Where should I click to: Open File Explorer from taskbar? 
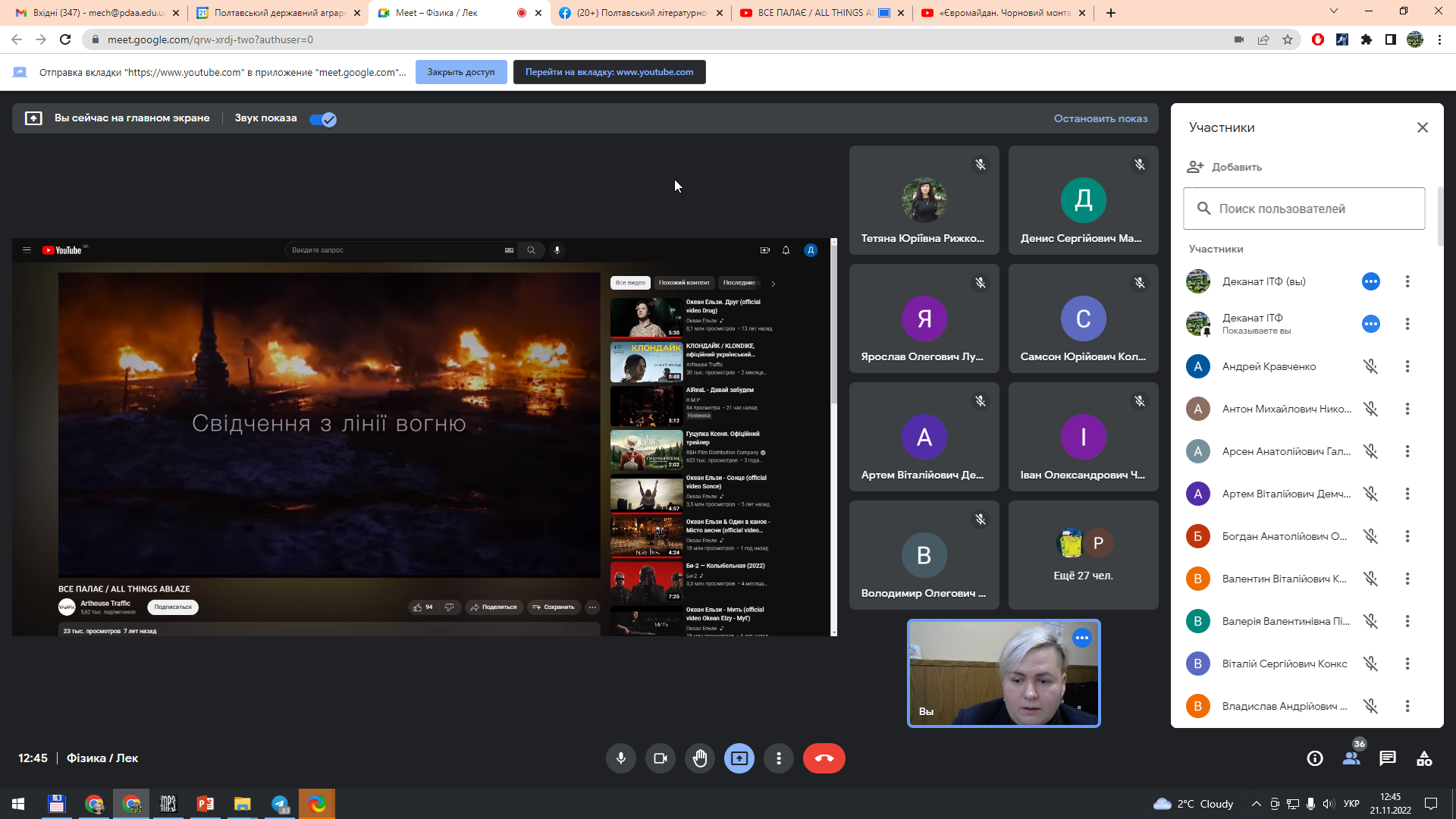click(243, 804)
